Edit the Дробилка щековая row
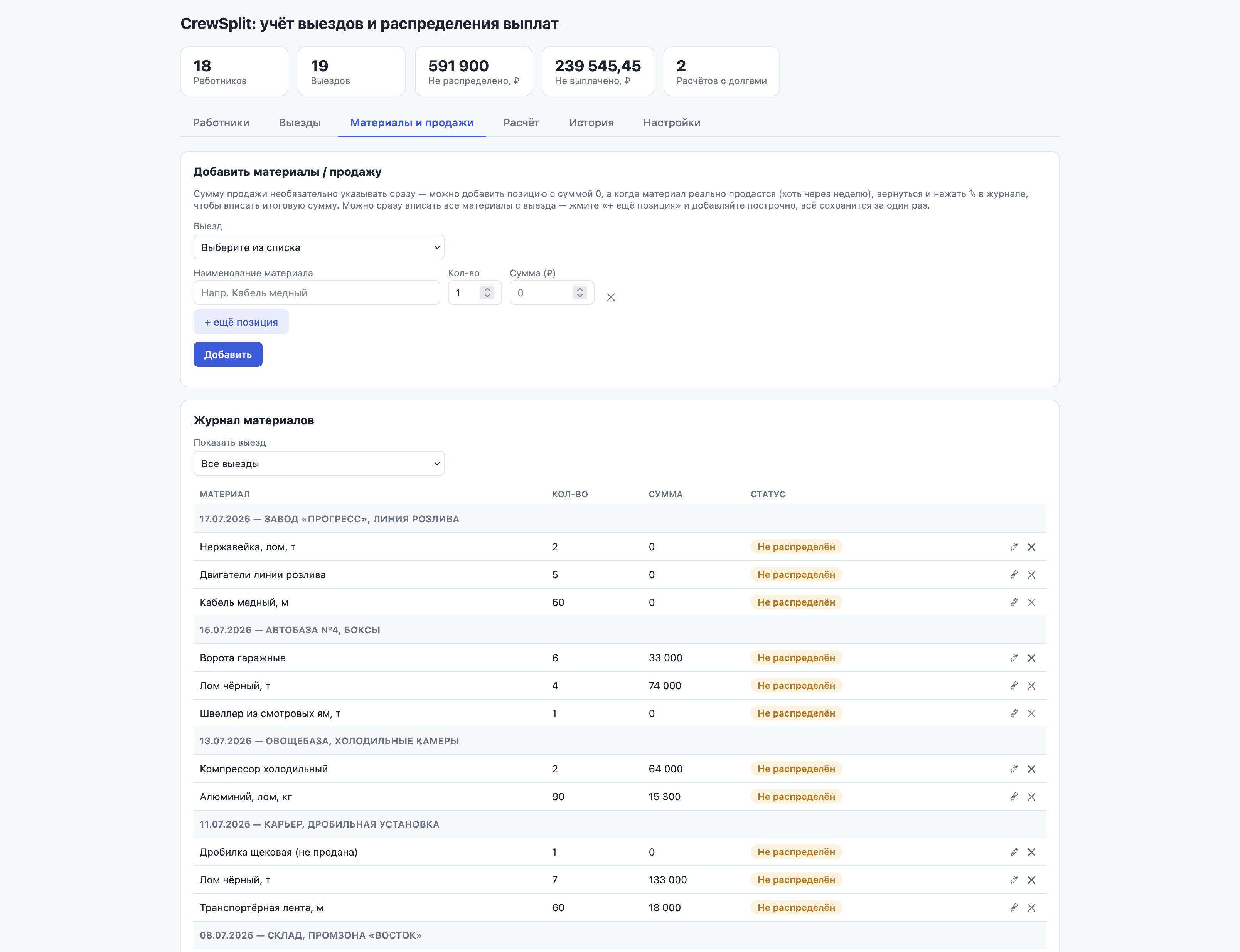 (x=1014, y=852)
